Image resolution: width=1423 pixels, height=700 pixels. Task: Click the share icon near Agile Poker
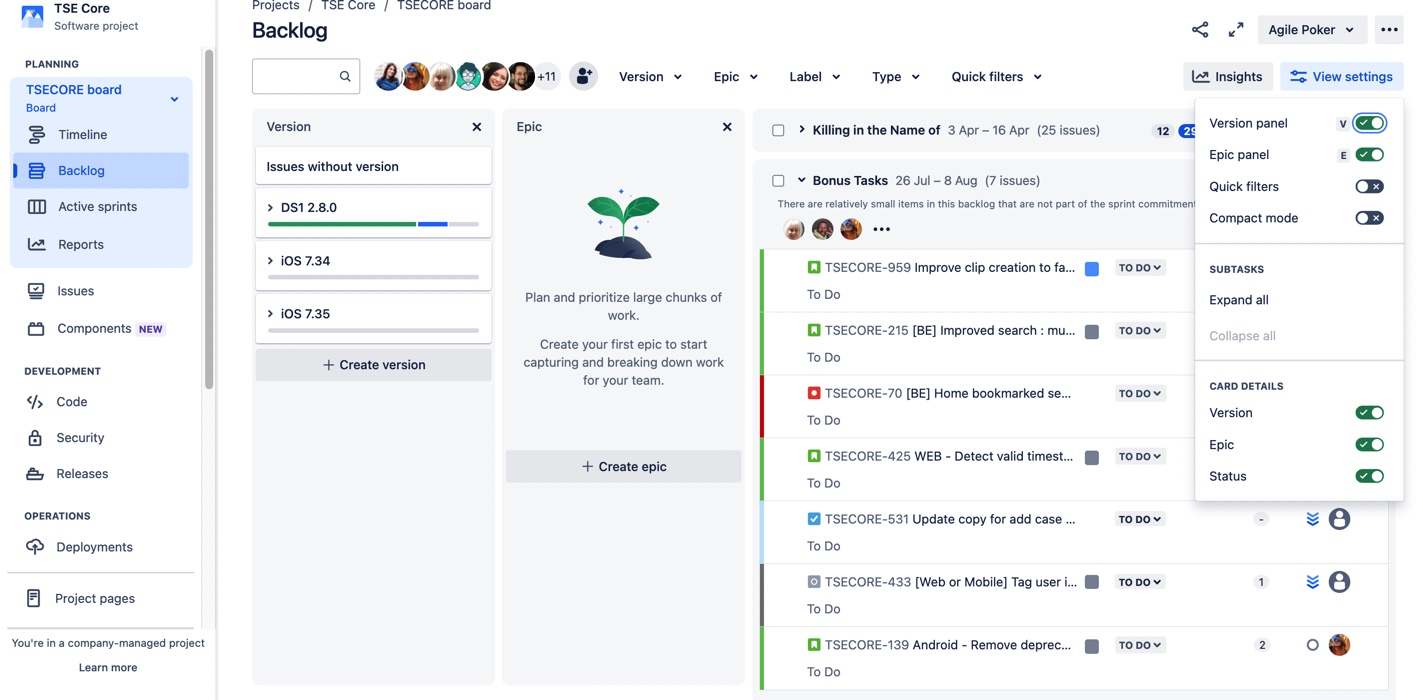[1200, 30]
